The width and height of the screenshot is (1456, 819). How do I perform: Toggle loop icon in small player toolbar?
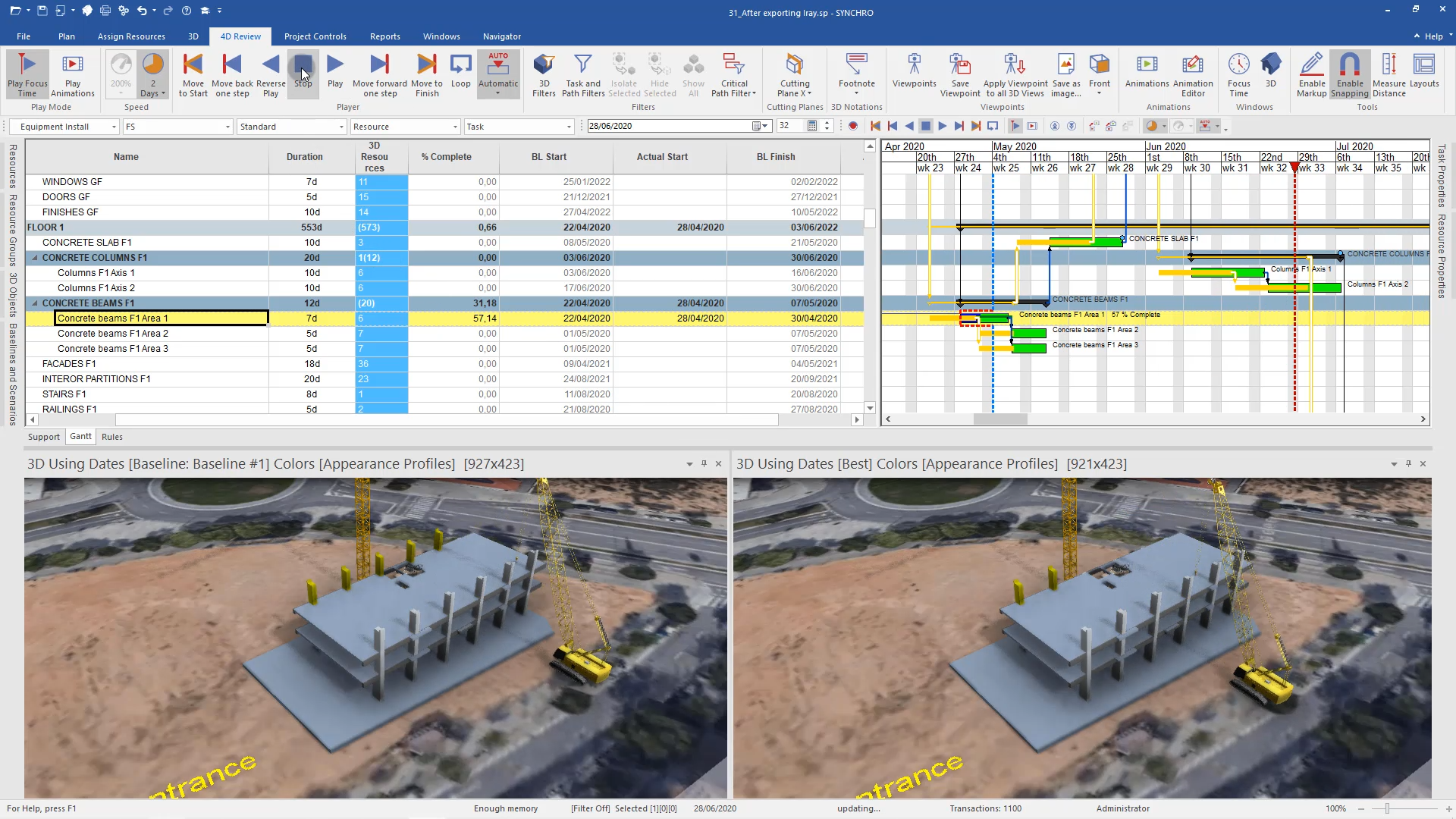coord(993,127)
